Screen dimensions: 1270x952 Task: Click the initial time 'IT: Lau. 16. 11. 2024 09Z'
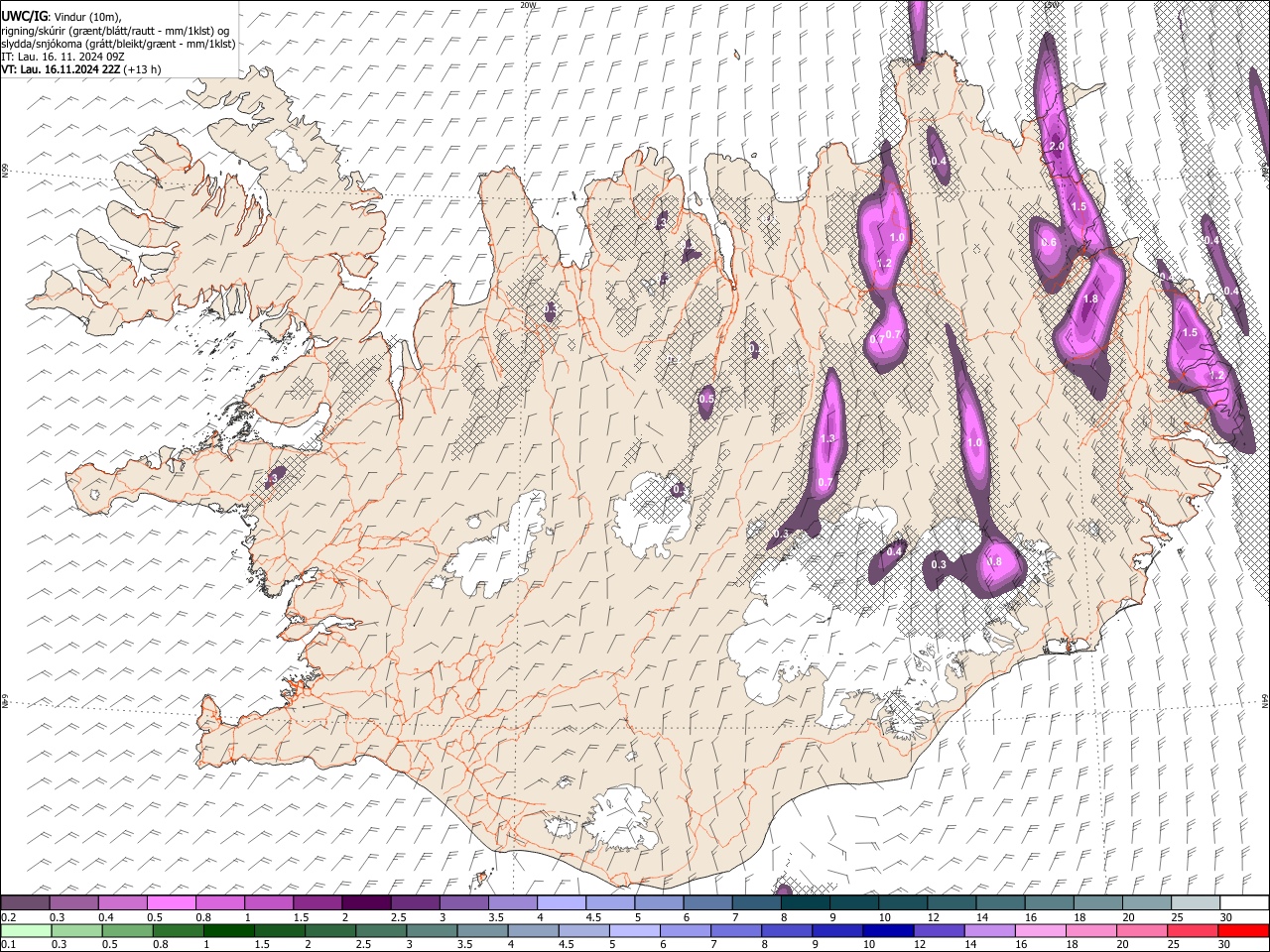point(62,57)
